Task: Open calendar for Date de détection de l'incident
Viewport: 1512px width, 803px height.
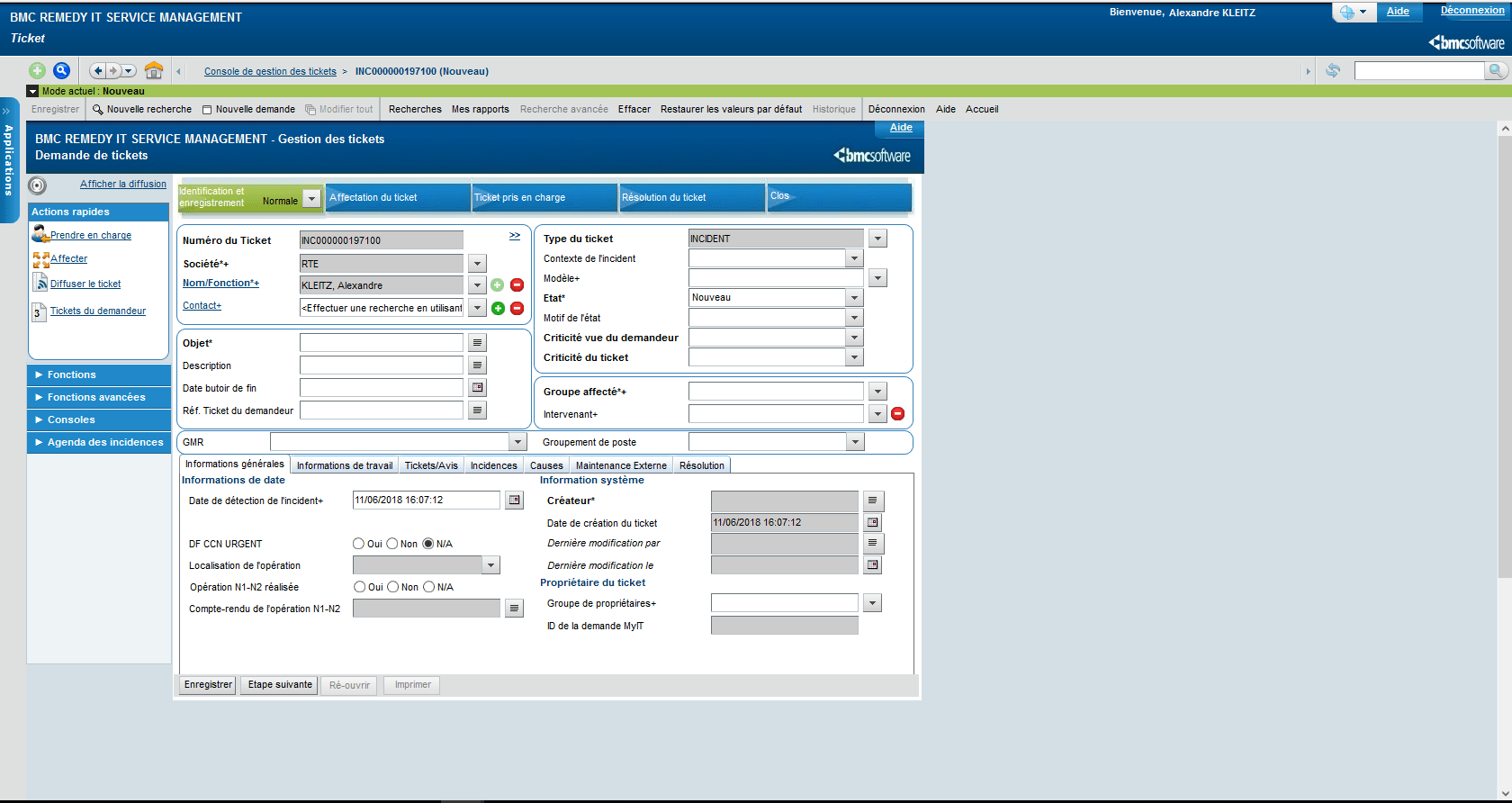Action: [514, 501]
